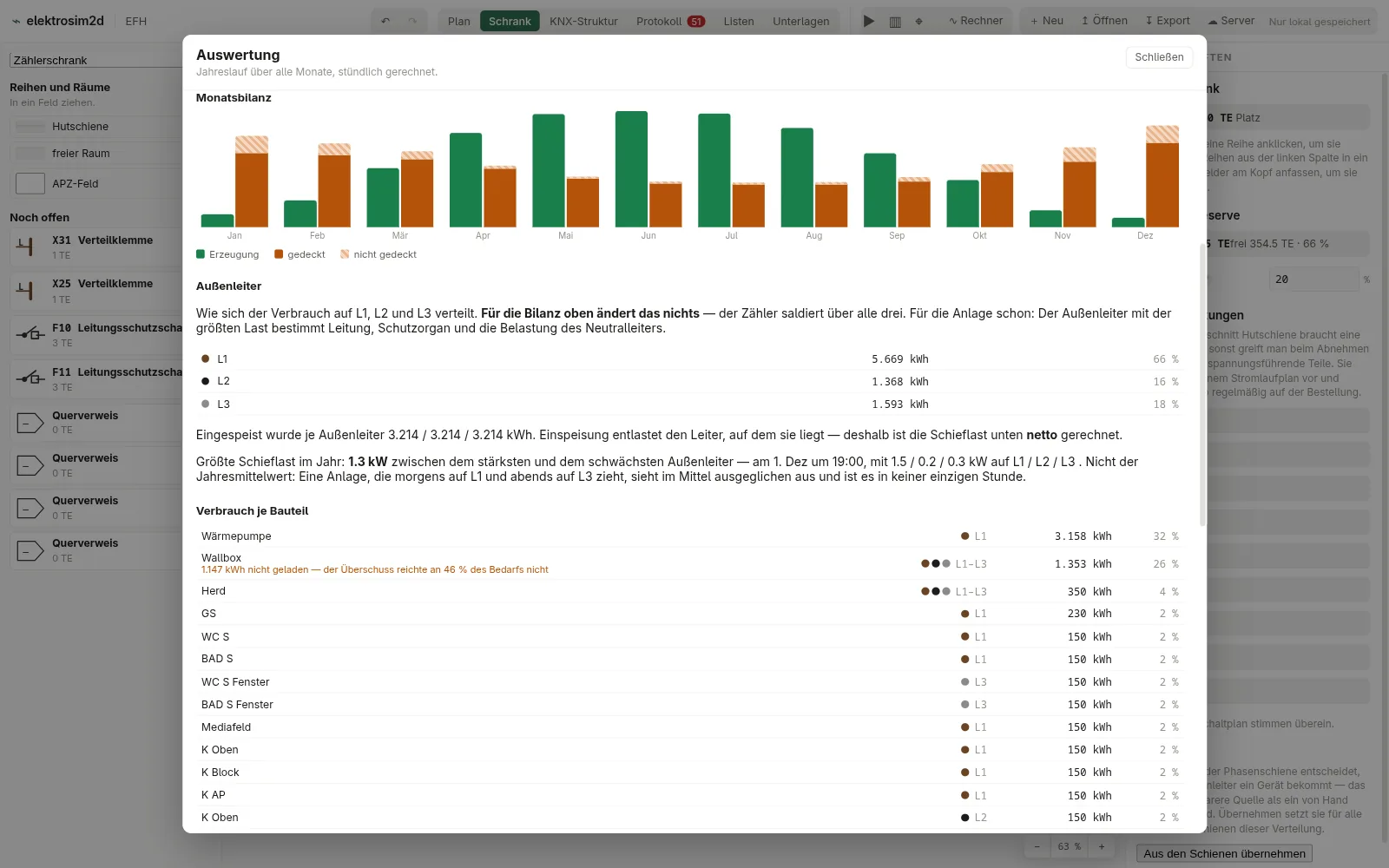Click the Erzeugung green legend swatch

(x=201, y=254)
